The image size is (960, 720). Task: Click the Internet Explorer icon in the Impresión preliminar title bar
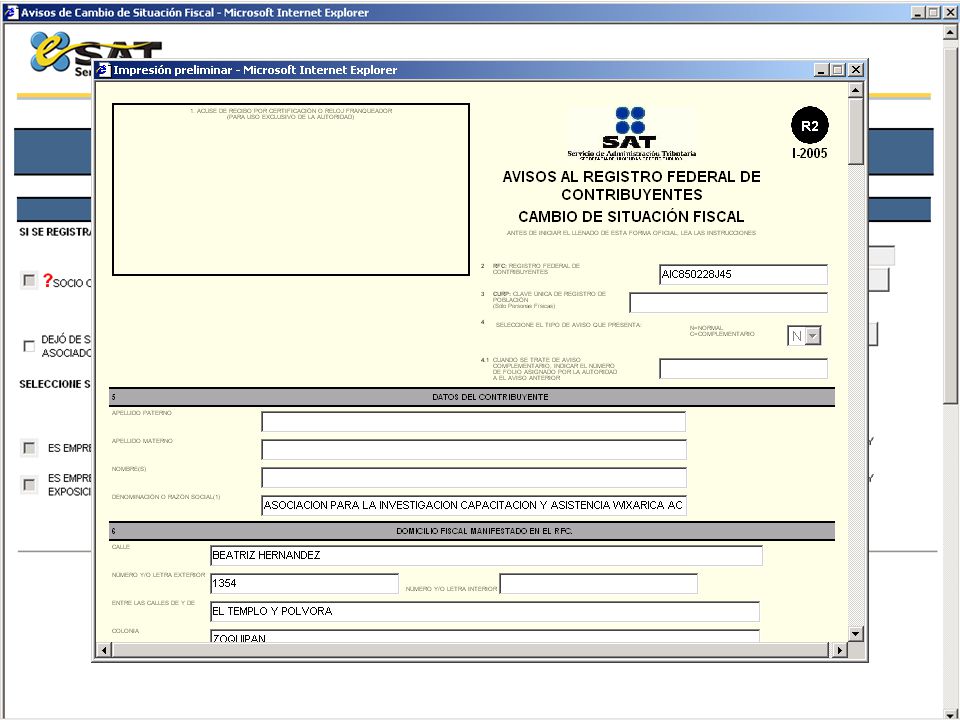point(103,70)
